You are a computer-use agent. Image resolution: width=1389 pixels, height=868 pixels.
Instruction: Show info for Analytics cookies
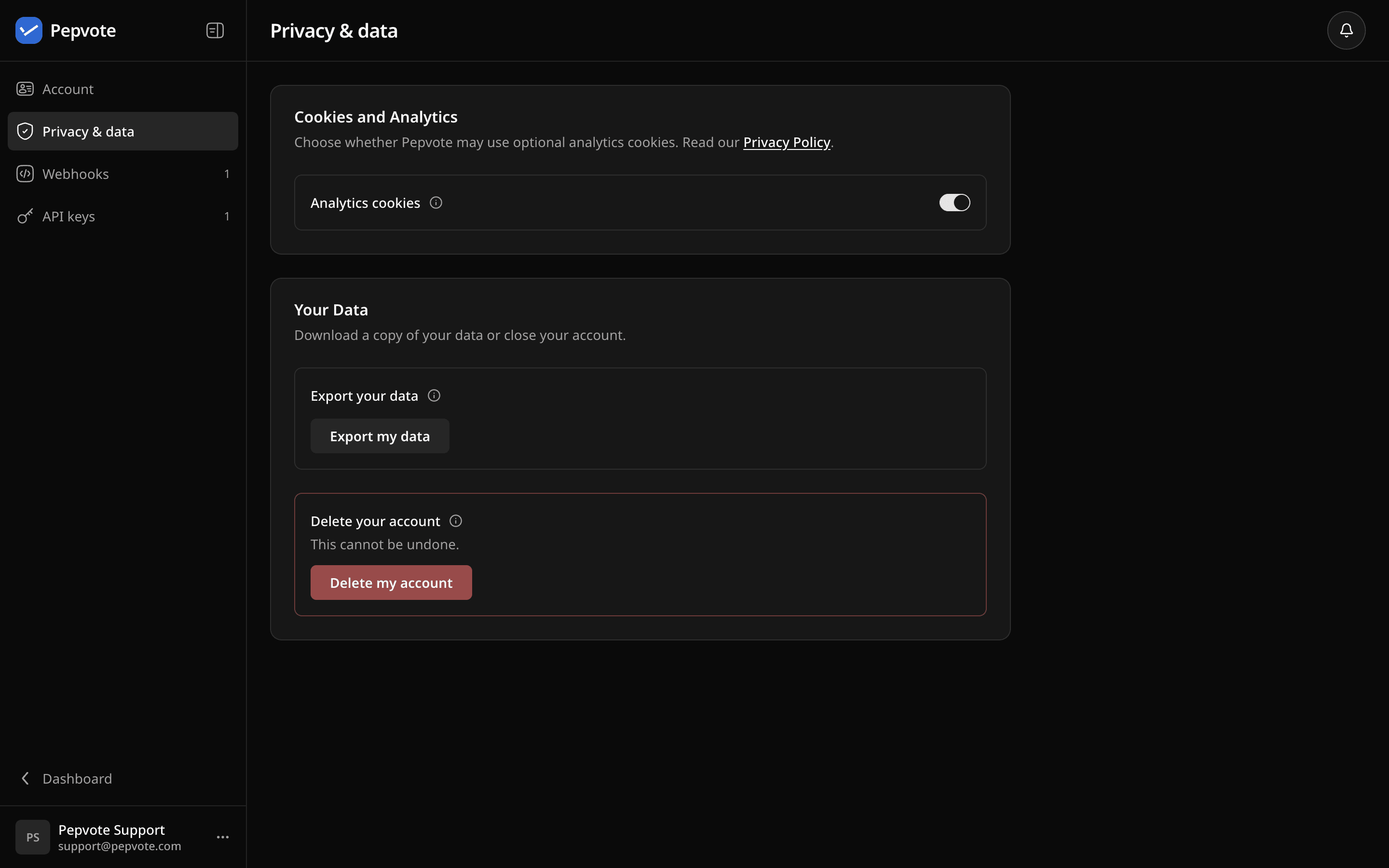pos(436,203)
